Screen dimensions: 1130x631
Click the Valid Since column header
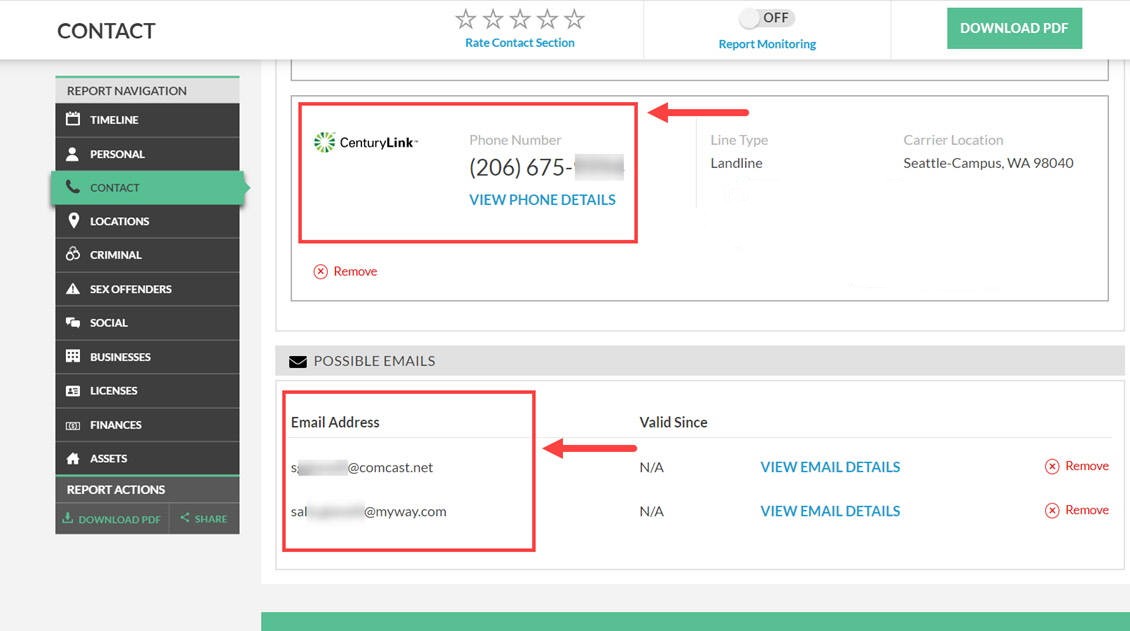click(x=673, y=422)
